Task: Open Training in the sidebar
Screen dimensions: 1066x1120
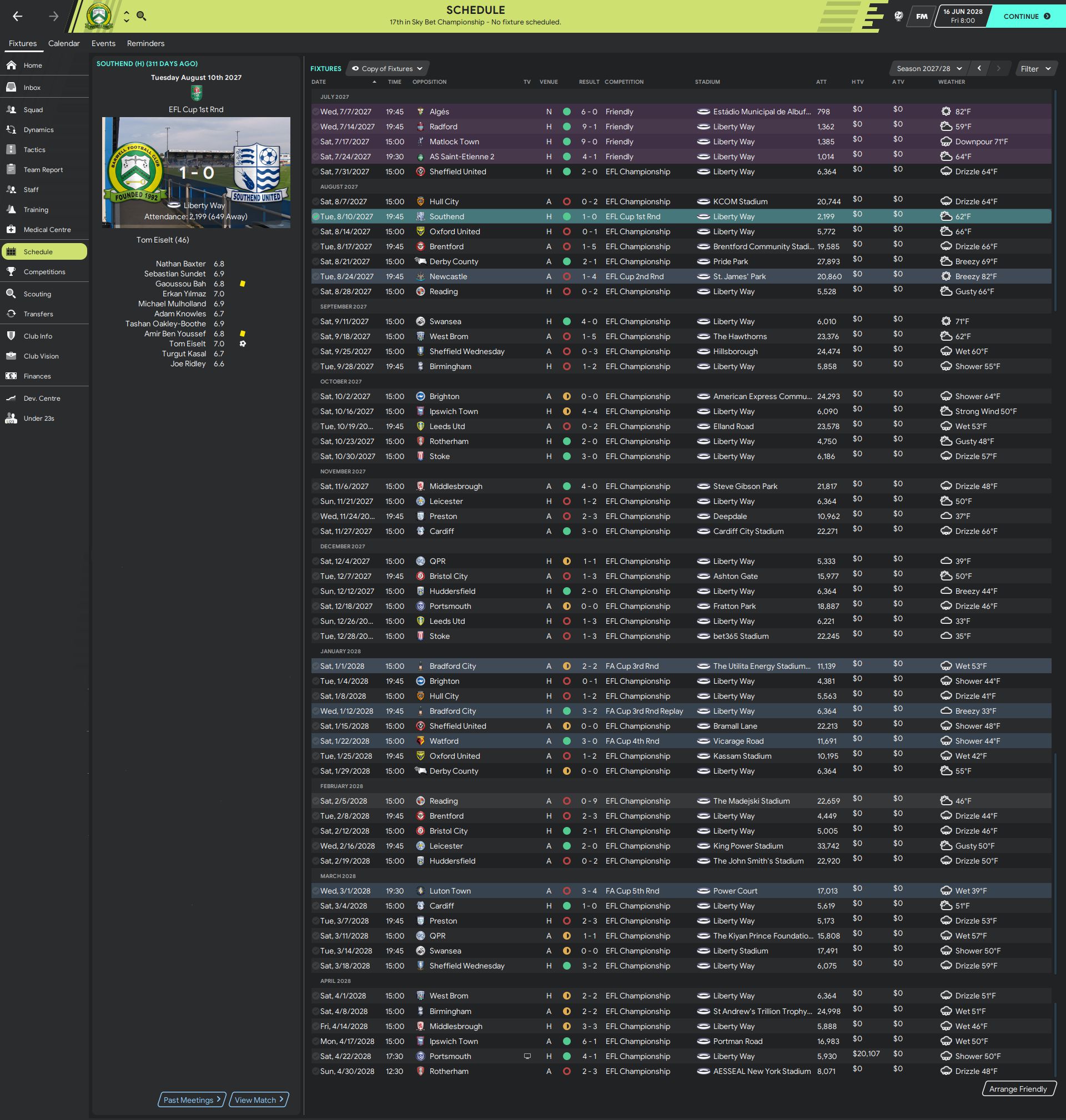Action: [44, 210]
